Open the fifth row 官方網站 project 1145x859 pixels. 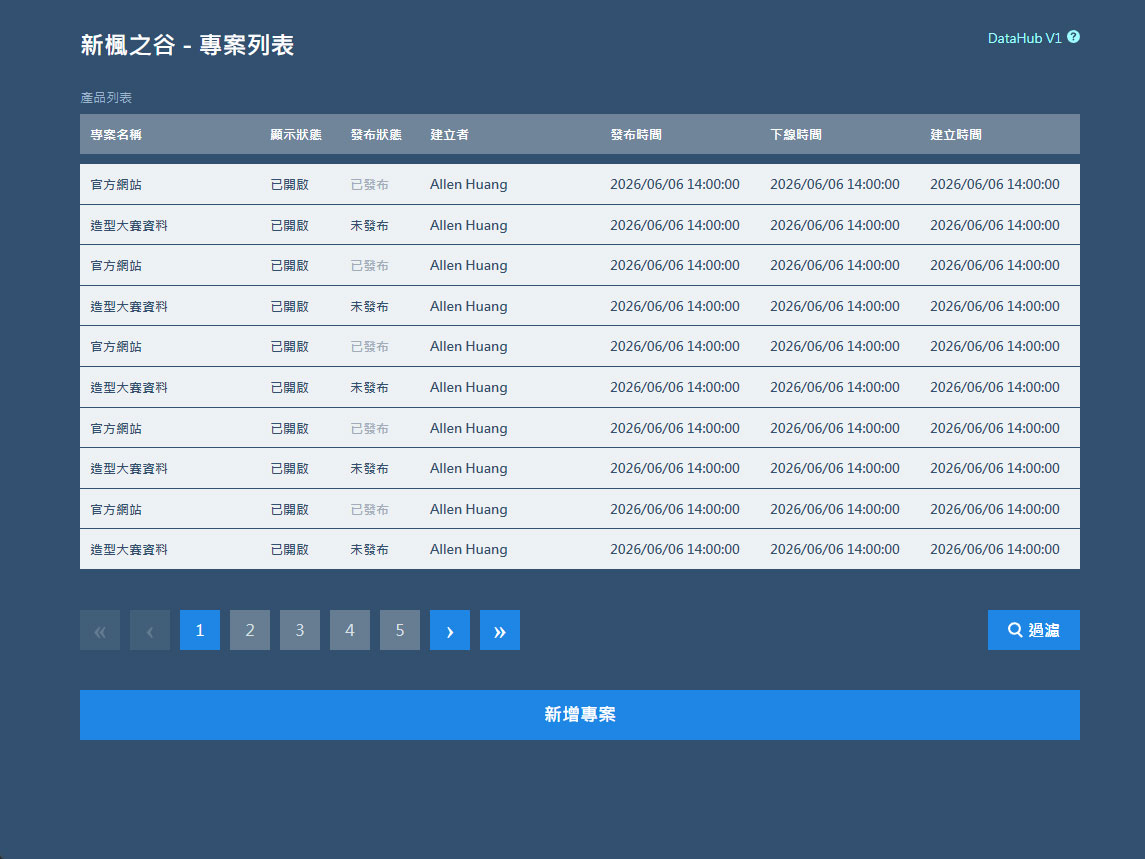(580, 346)
